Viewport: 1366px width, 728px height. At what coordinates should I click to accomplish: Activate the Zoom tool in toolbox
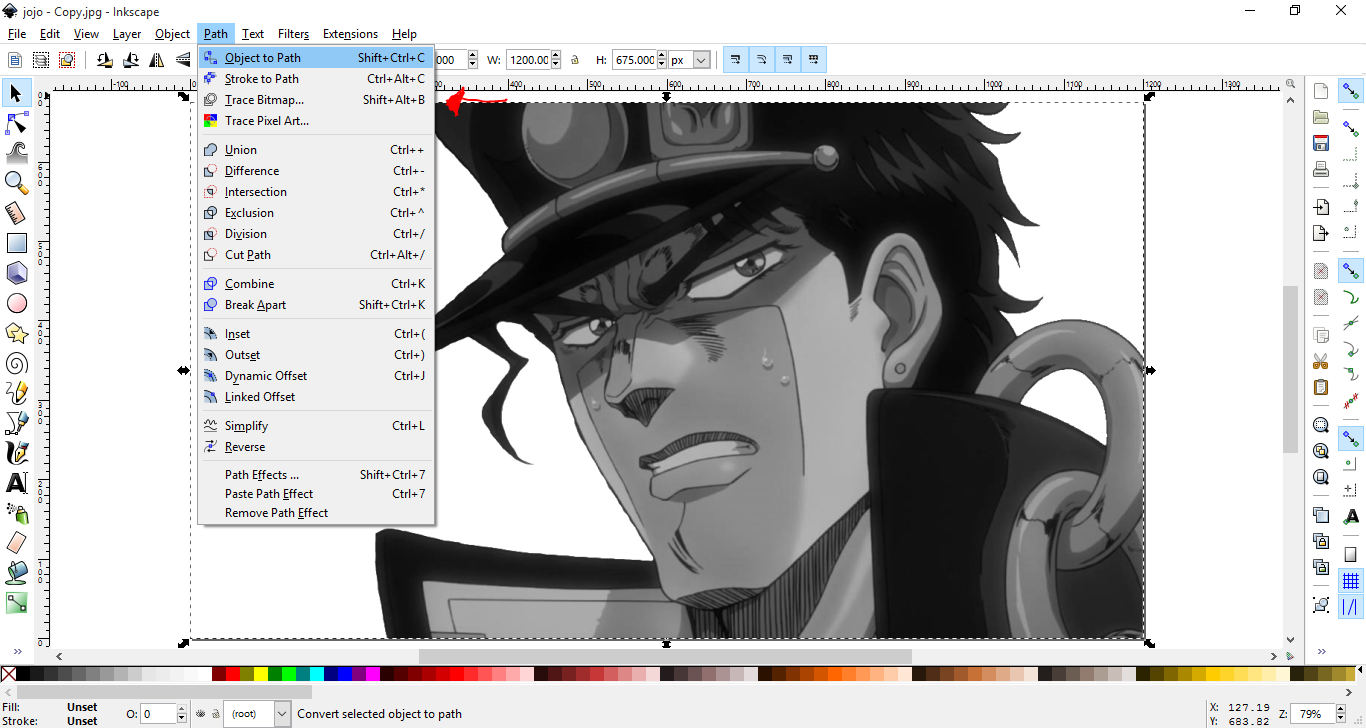[x=17, y=183]
